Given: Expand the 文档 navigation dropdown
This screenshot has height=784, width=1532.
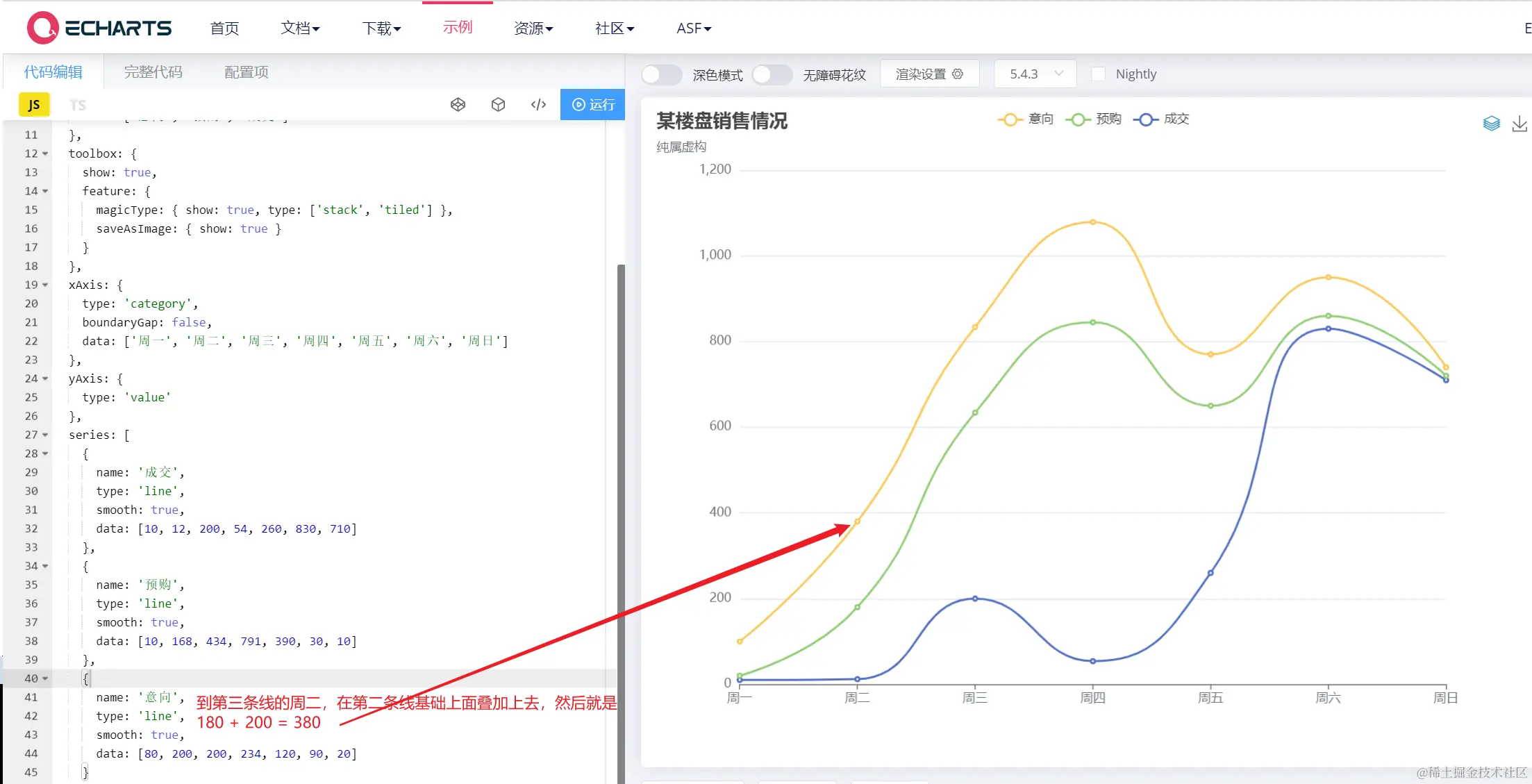Looking at the screenshot, I should (300, 28).
